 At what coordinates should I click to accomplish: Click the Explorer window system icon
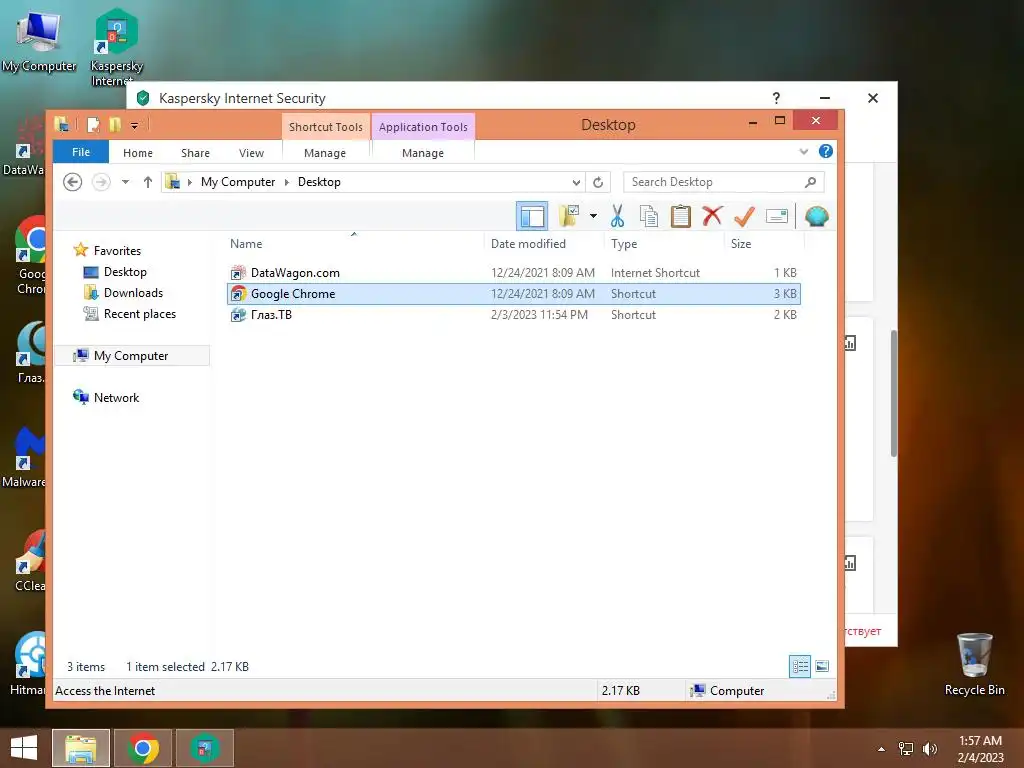pos(62,124)
